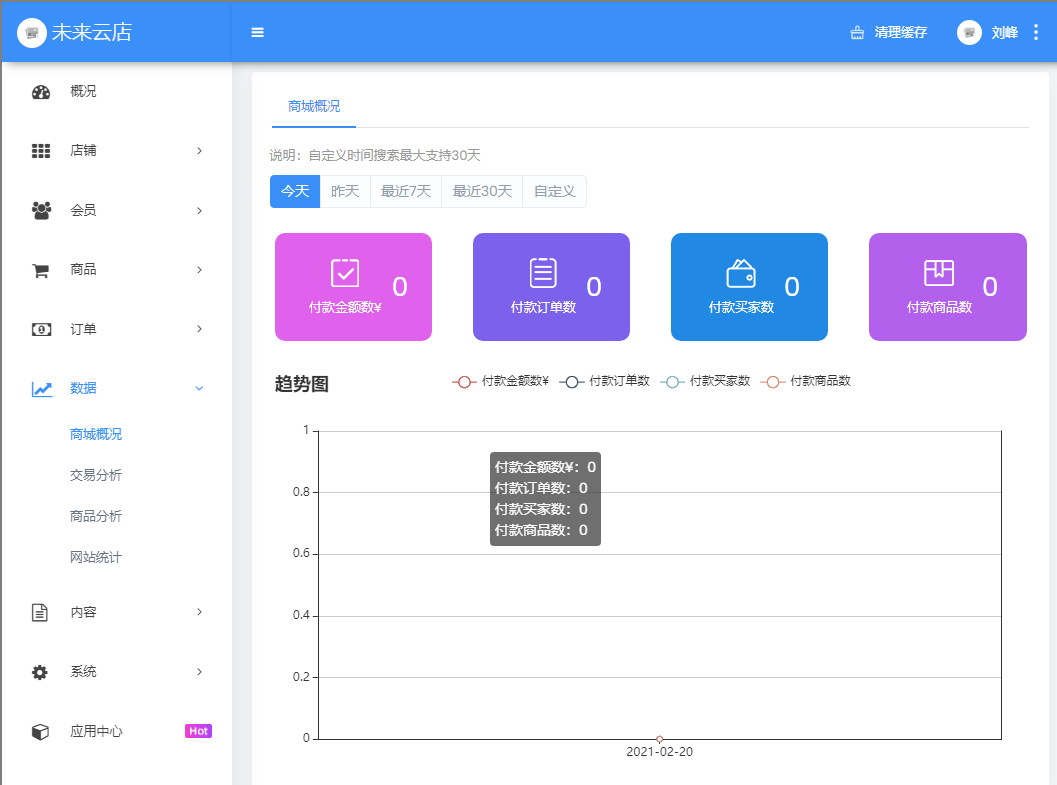Collapse the 数据 menu chevron
The height and width of the screenshot is (785, 1057).
(x=199, y=388)
